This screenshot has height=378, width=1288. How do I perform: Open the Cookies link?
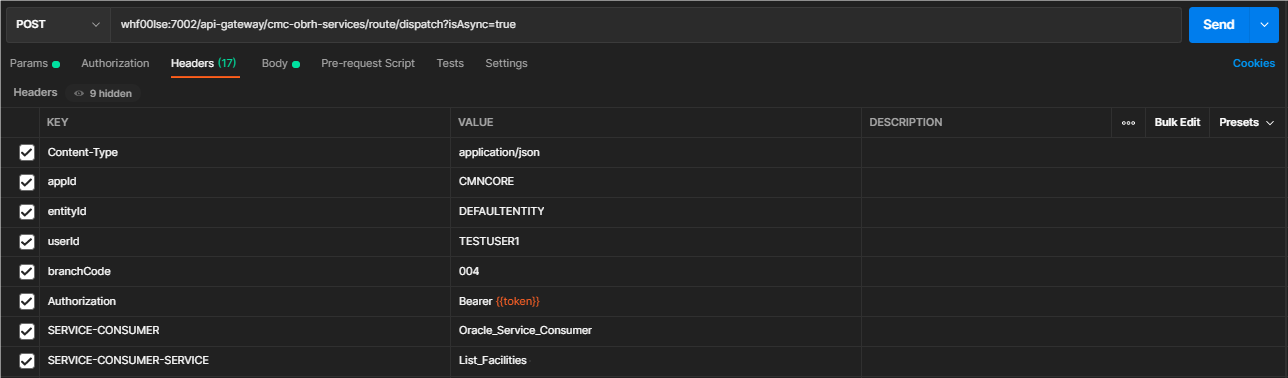[x=1254, y=63]
